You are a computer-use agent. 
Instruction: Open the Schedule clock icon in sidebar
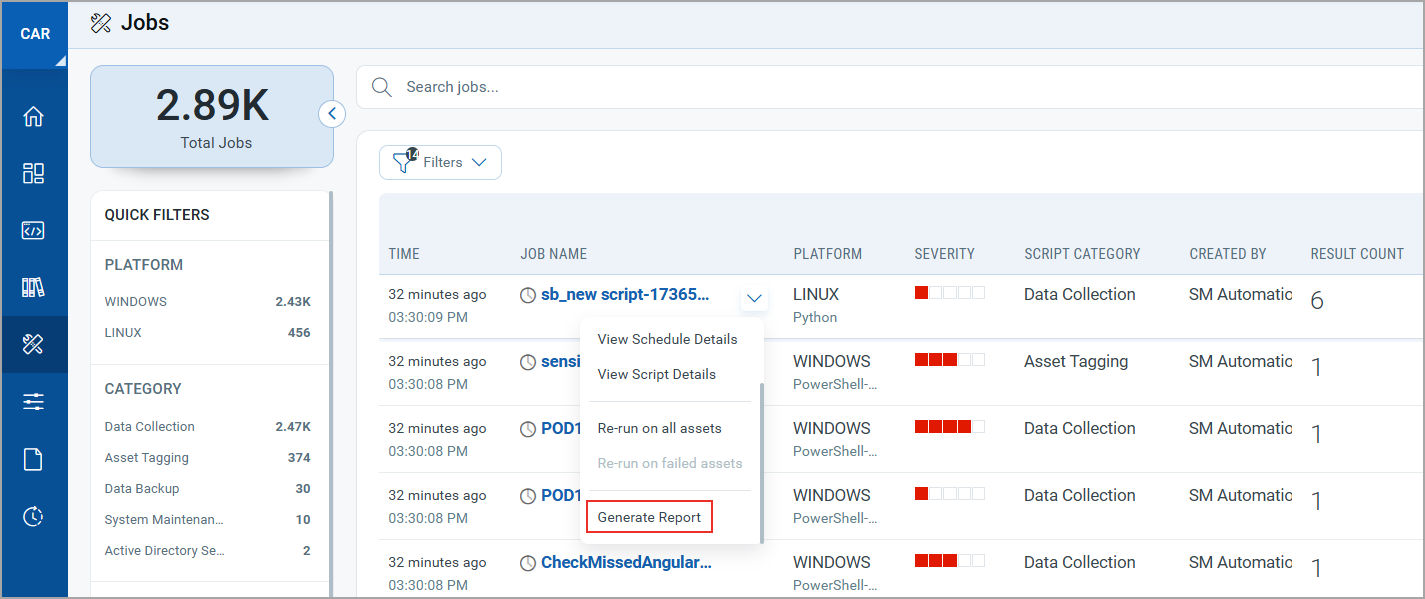[33, 516]
